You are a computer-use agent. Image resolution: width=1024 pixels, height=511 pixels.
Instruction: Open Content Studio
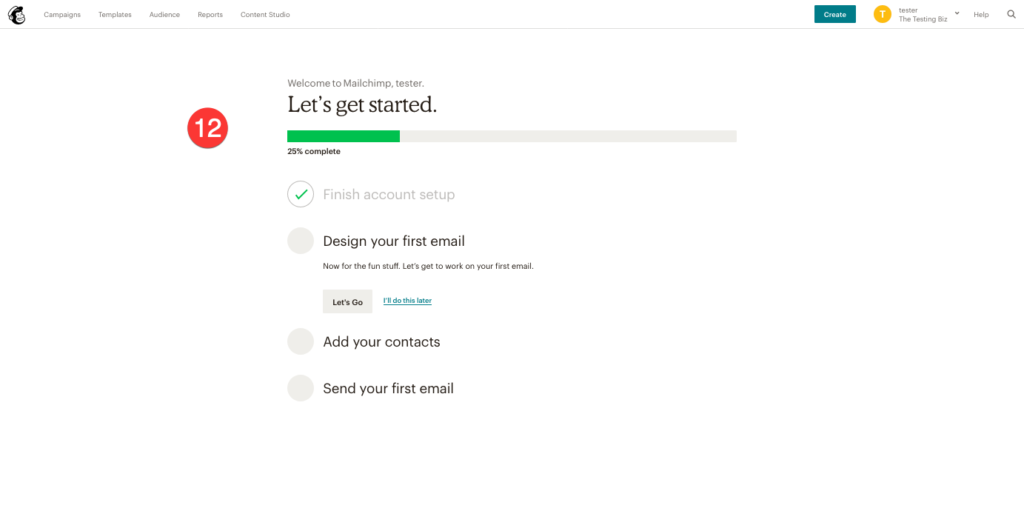point(266,15)
